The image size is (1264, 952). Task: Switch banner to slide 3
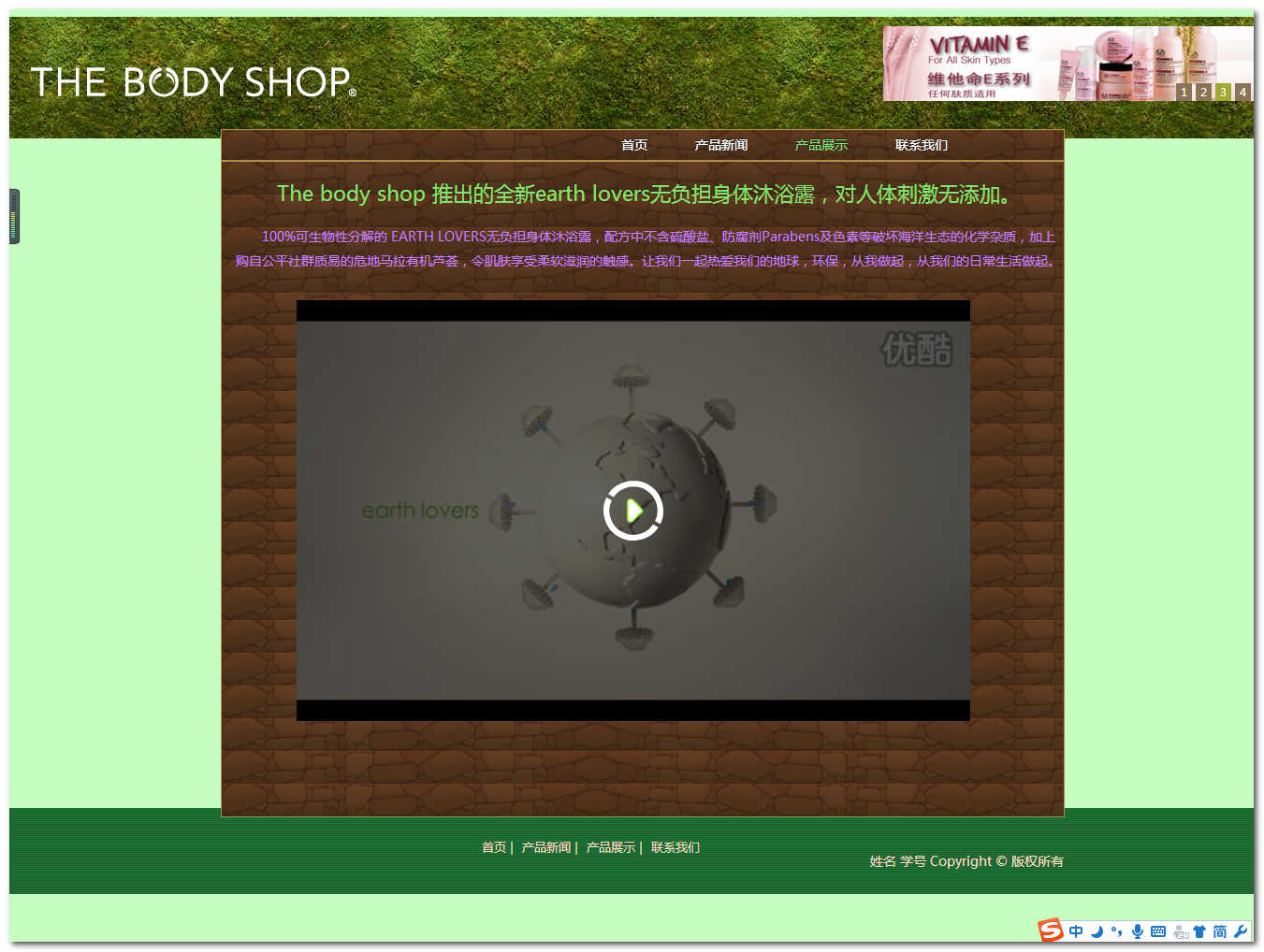tap(1223, 92)
